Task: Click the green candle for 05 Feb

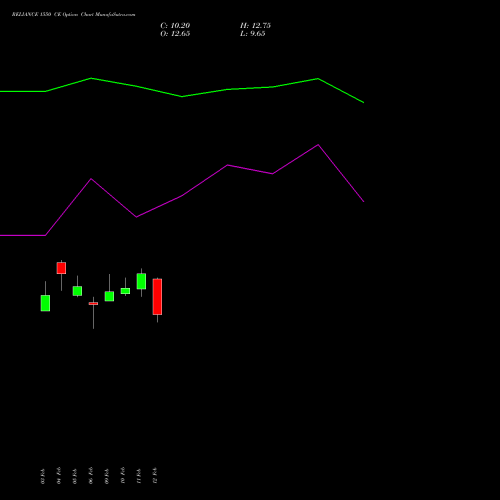Action: 77,291
